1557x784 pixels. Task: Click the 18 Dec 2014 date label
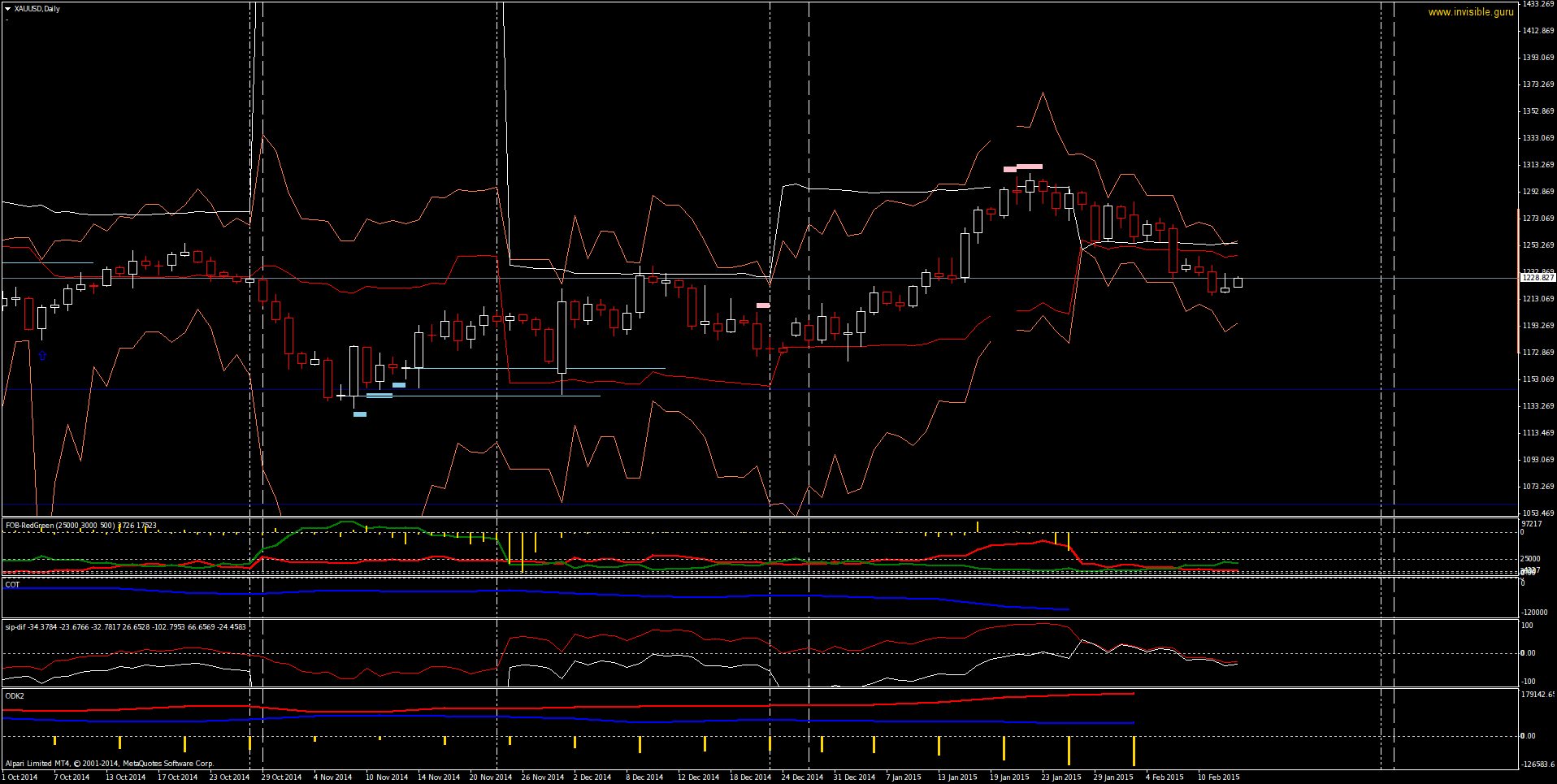point(750,778)
